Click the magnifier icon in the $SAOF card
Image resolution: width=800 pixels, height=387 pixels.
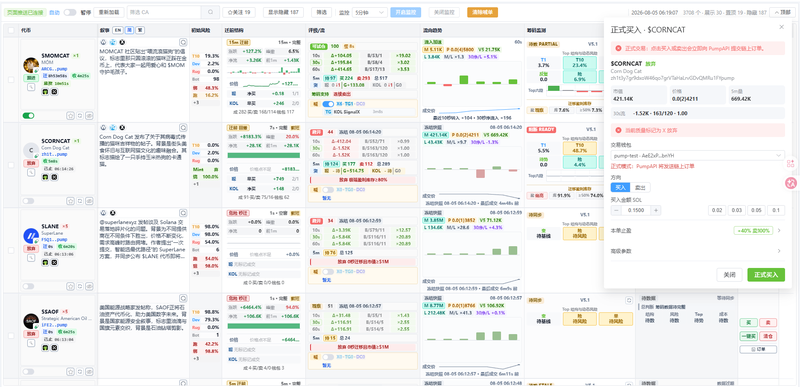coord(31,343)
